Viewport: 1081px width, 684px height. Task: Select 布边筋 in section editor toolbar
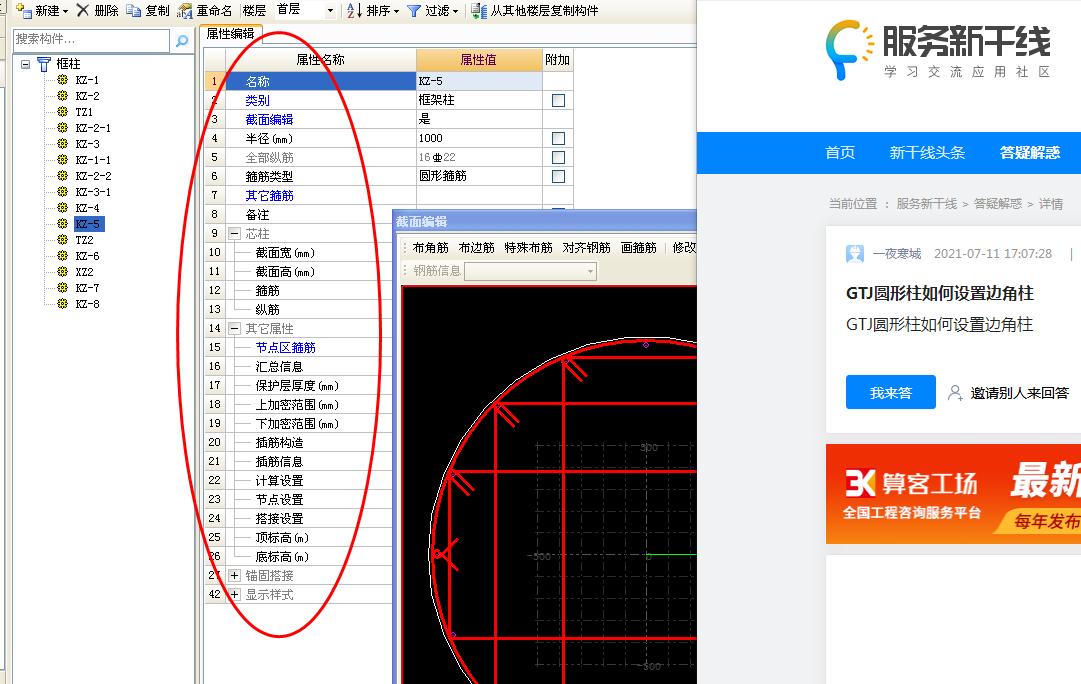[x=476, y=248]
